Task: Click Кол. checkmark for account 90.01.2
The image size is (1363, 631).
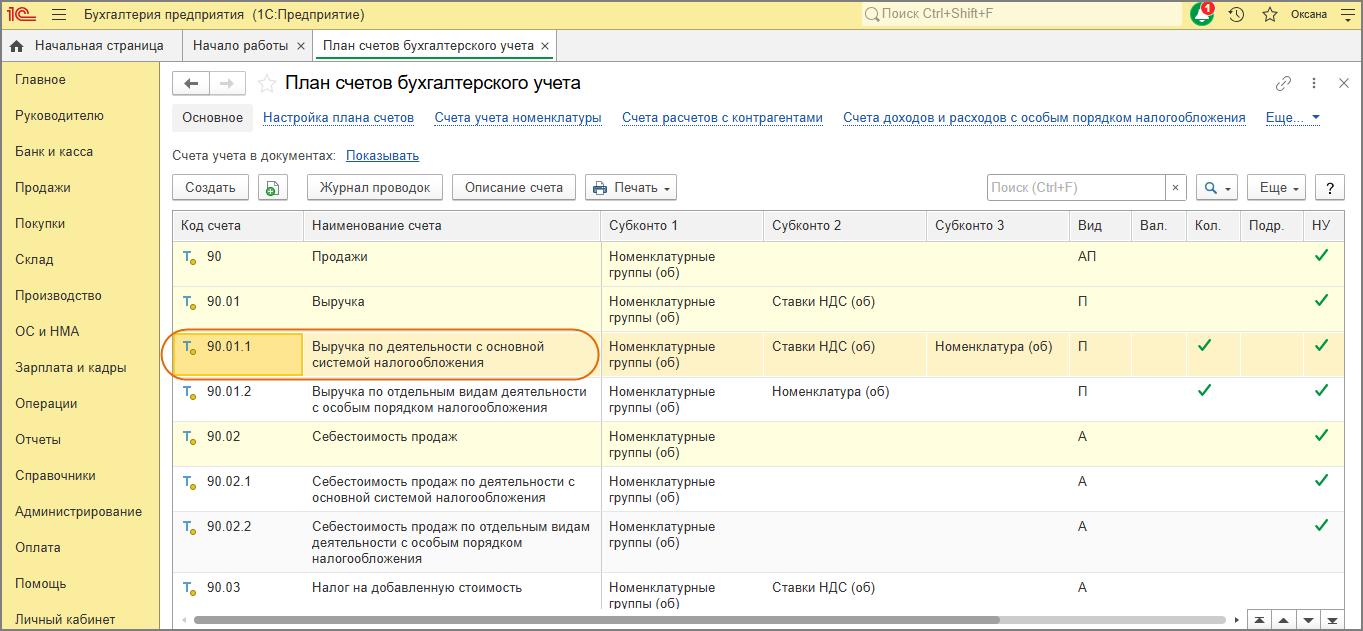Action: [1204, 391]
